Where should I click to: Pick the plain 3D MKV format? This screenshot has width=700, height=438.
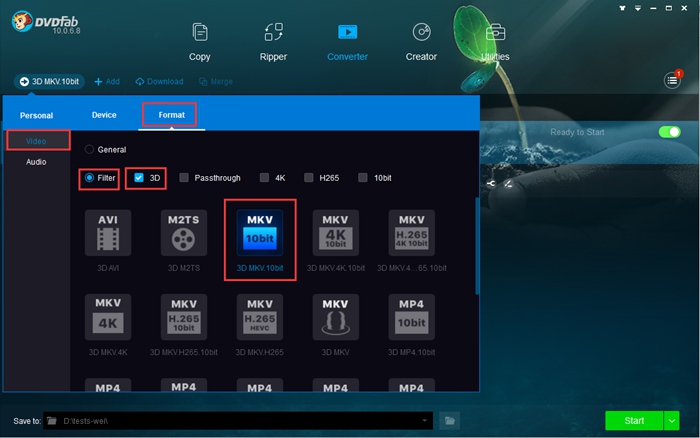336,325
